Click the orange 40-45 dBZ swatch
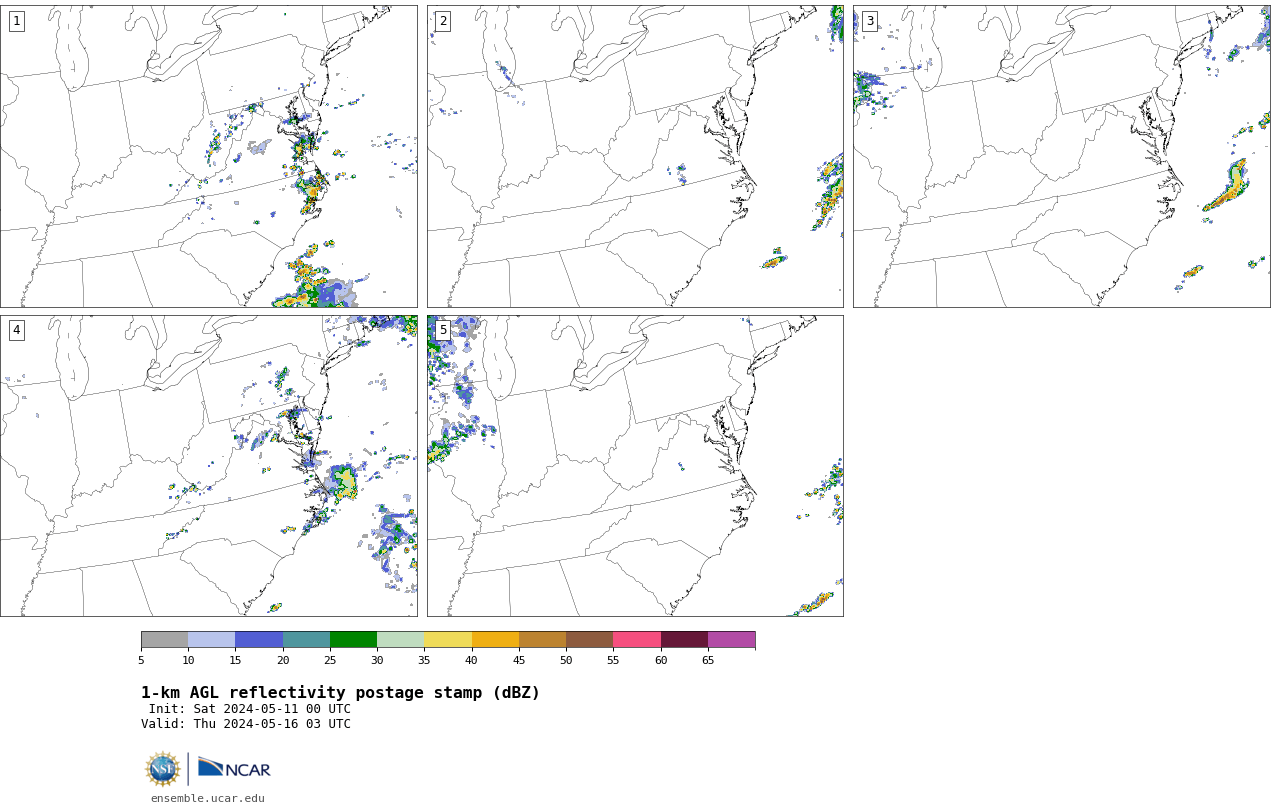 tap(495, 640)
